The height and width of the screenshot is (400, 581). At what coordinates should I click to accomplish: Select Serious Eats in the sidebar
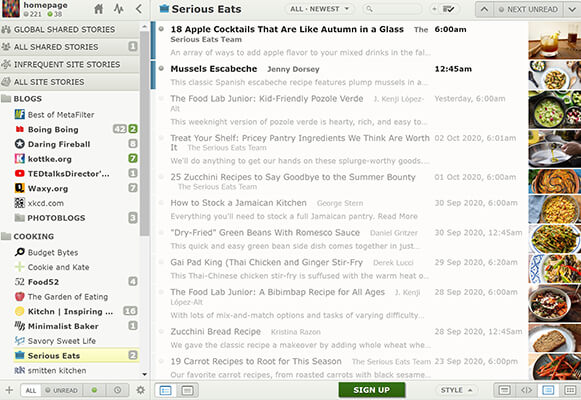pyautogui.click(x=76, y=356)
